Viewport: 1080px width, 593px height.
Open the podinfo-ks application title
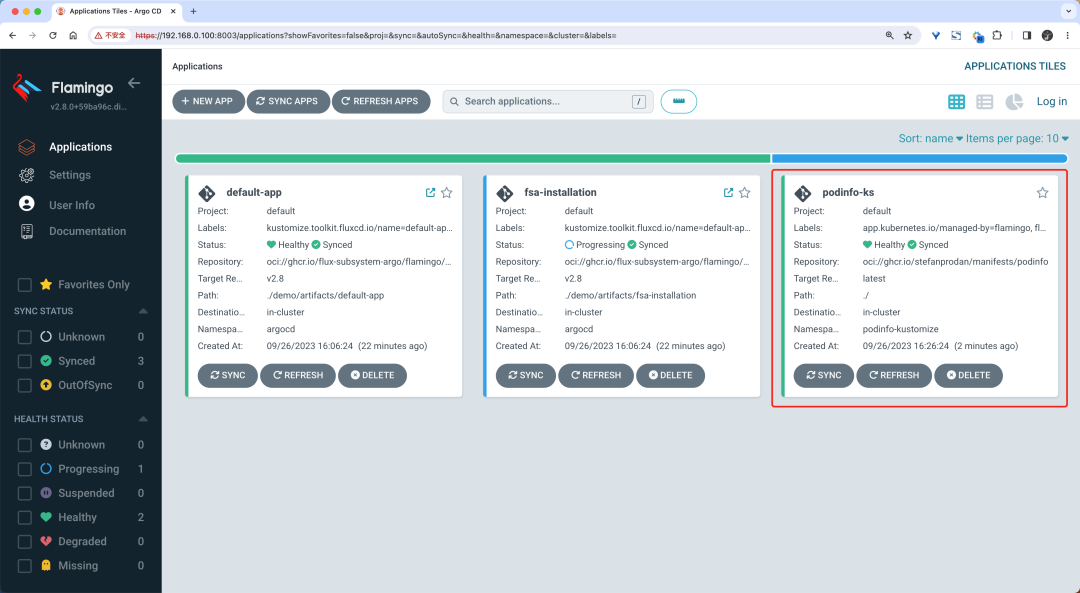(848, 193)
